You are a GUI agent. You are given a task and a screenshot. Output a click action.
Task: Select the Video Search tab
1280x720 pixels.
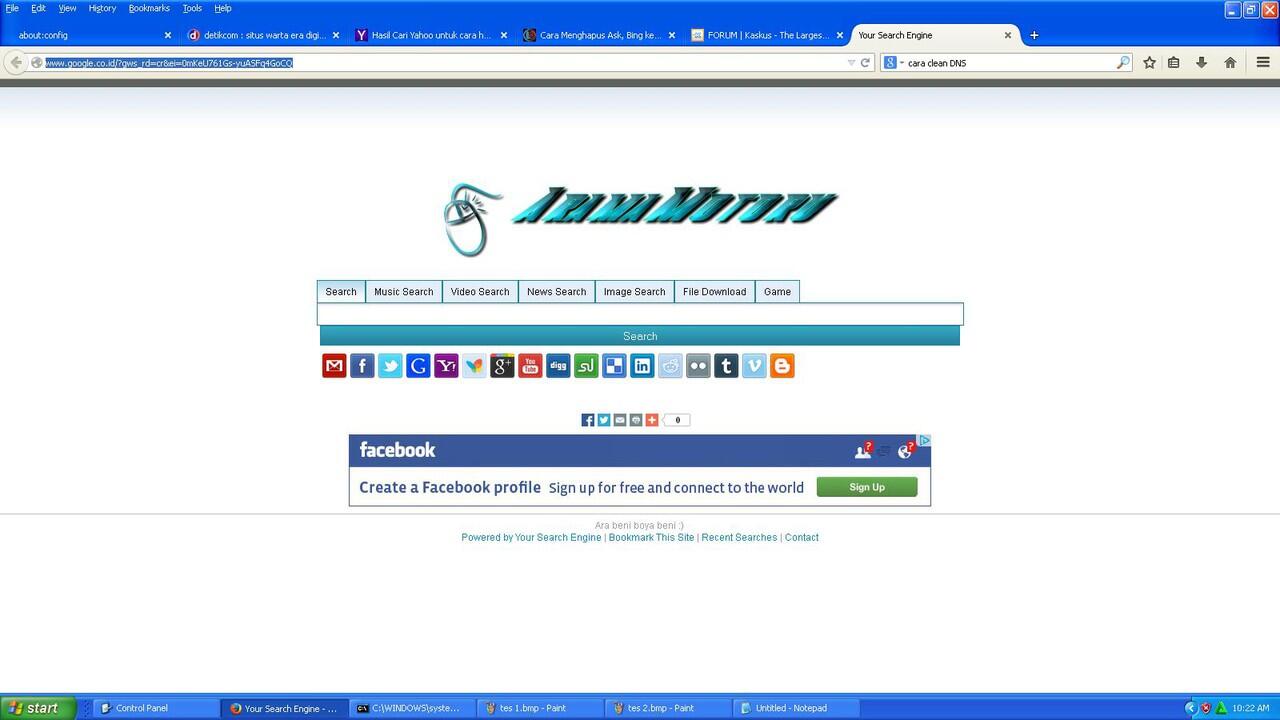click(x=480, y=292)
